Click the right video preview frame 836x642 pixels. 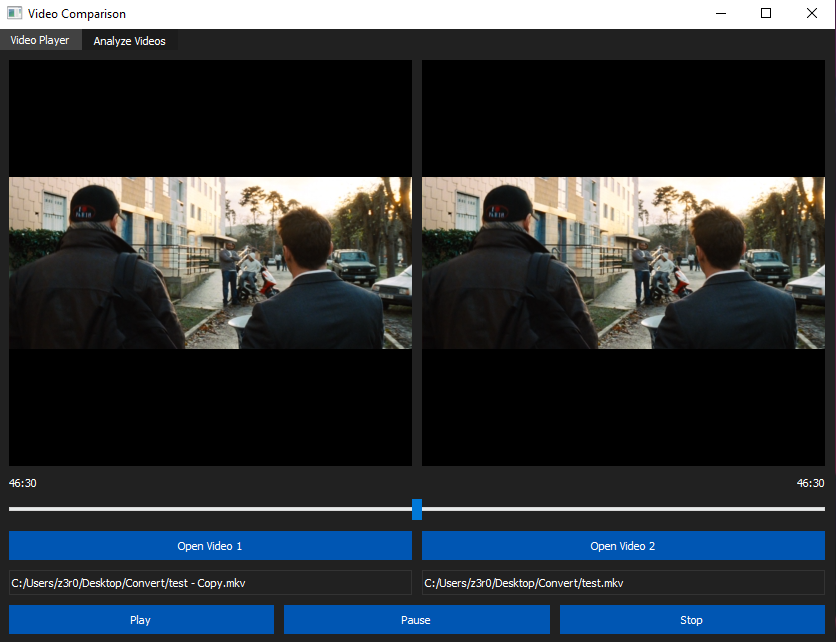click(x=623, y=263)
